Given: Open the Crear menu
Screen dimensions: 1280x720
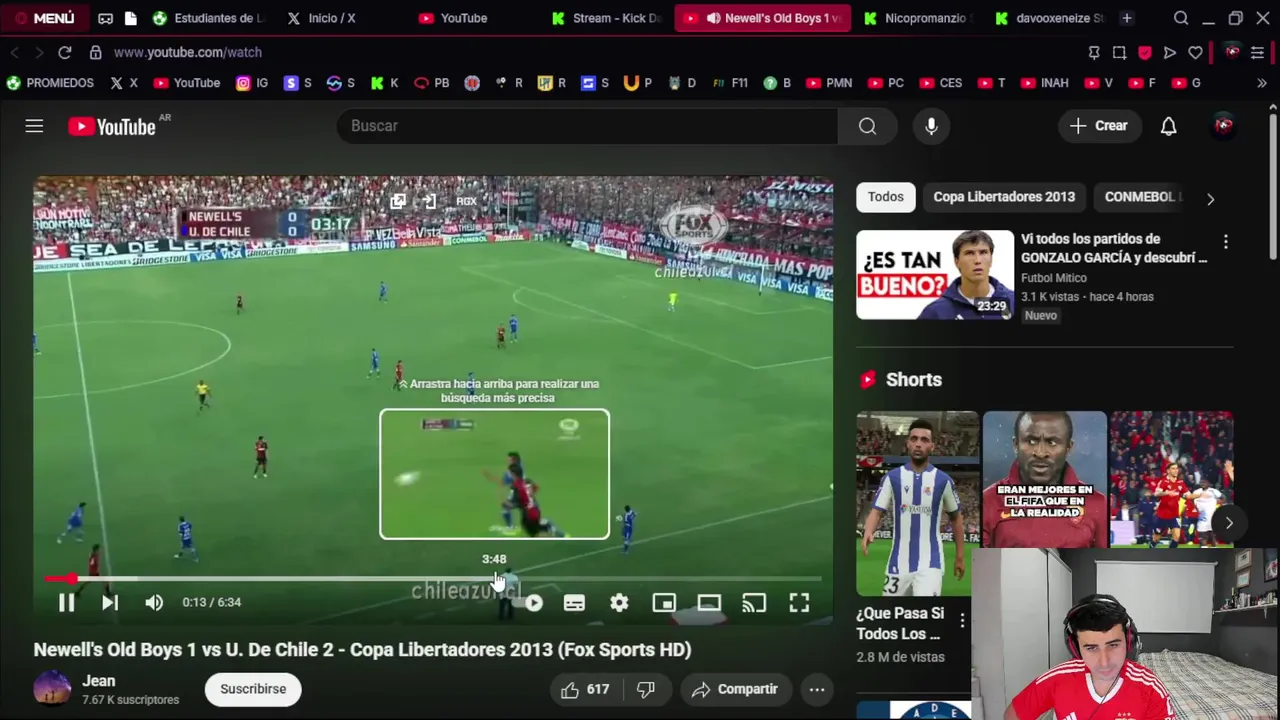Looking at the screenshot, I should [x=1098, y=126].
